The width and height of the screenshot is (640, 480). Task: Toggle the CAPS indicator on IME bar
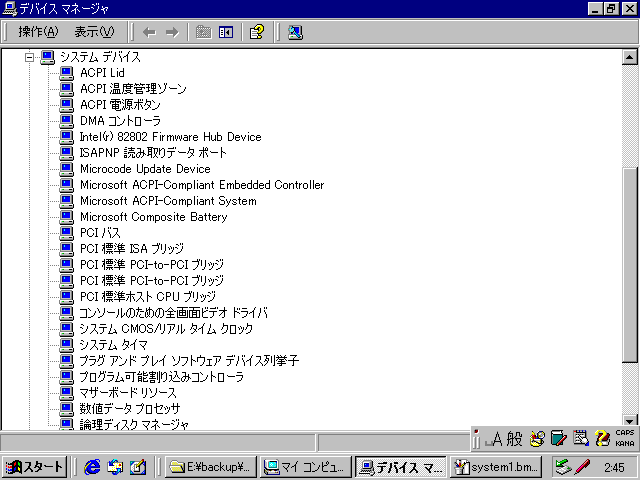(624, 433)
